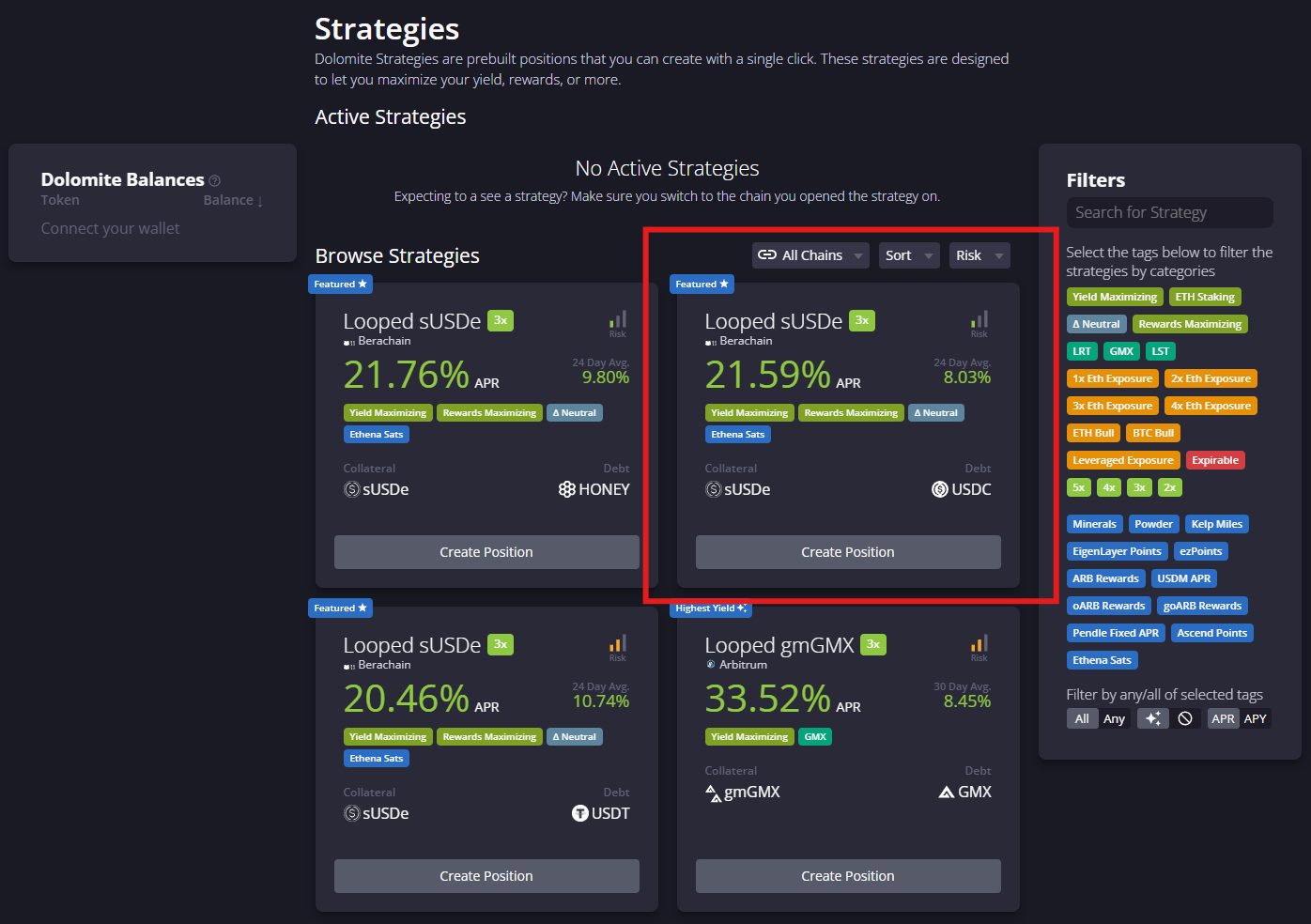Toggle the Δ Neutral filter tag
This screenshot has width=1311, height=924.
(x=1096, y=324)
